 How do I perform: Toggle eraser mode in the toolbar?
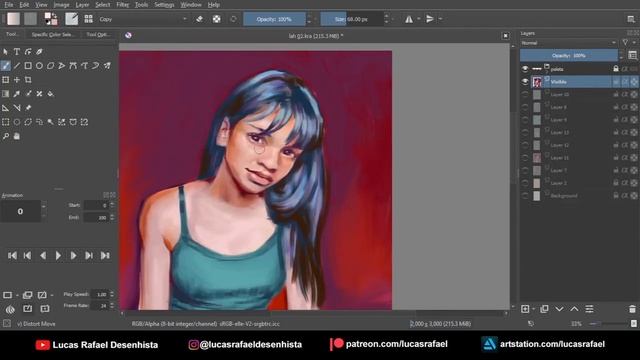point(199,19)
